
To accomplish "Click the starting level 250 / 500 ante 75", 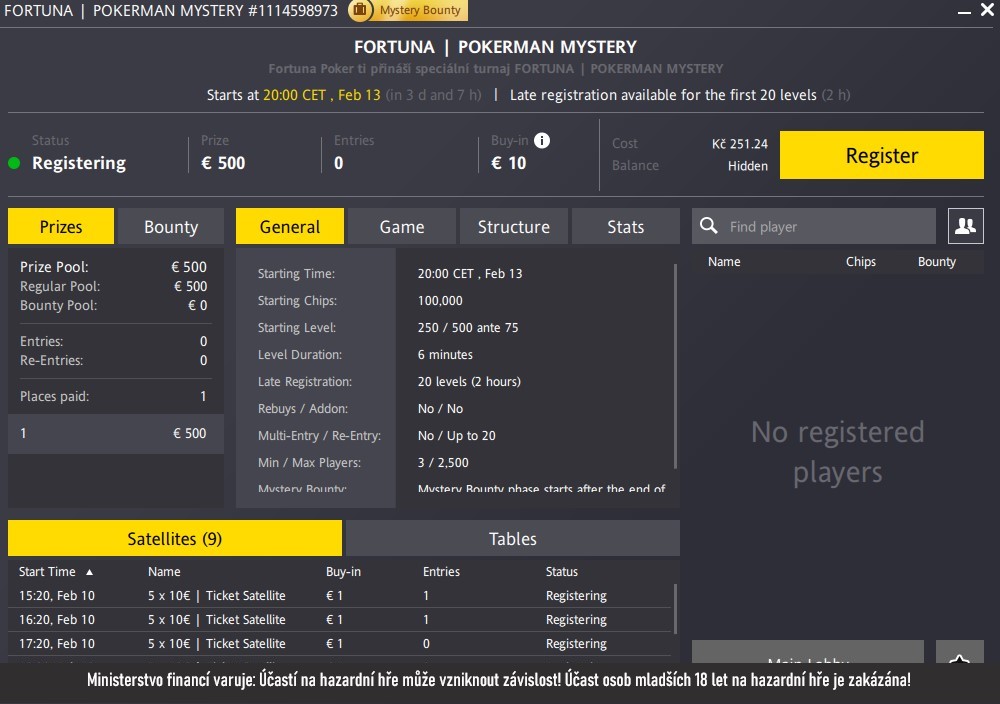I will tap(468, 327).
